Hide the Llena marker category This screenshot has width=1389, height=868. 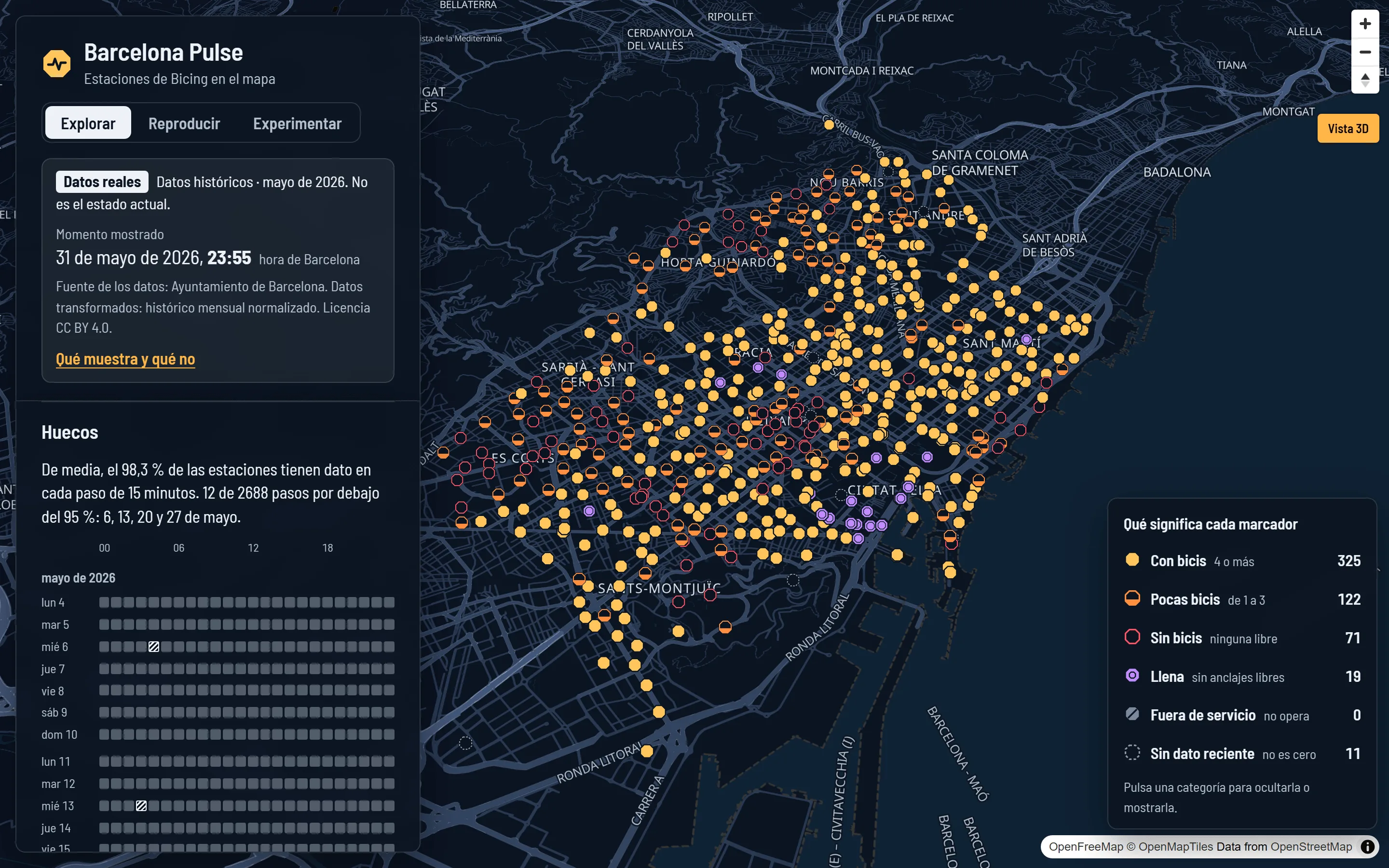coord(1242,676)
